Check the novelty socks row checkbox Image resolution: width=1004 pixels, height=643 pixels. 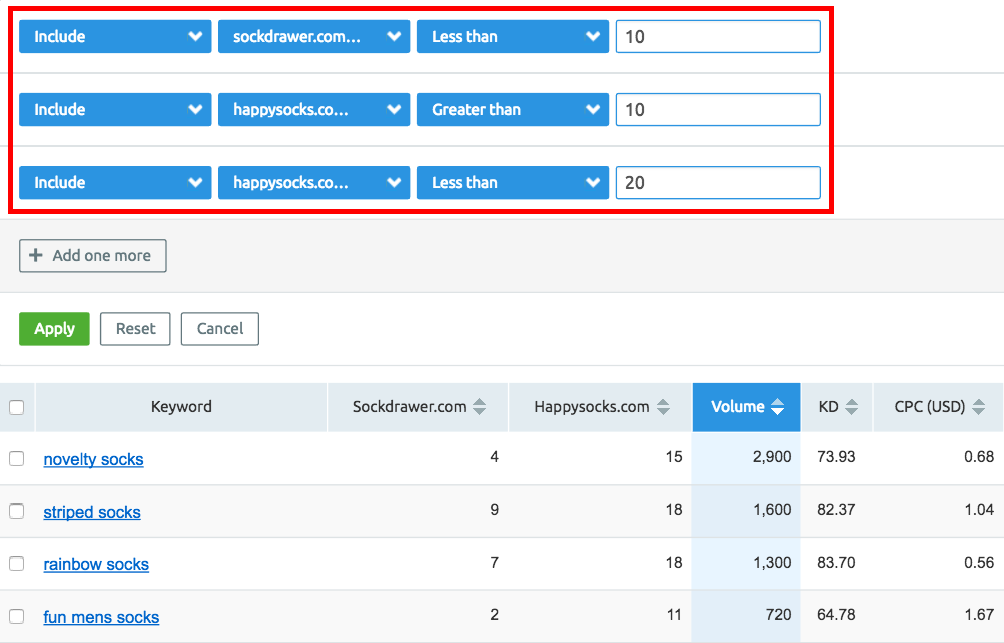coord(17,459)
